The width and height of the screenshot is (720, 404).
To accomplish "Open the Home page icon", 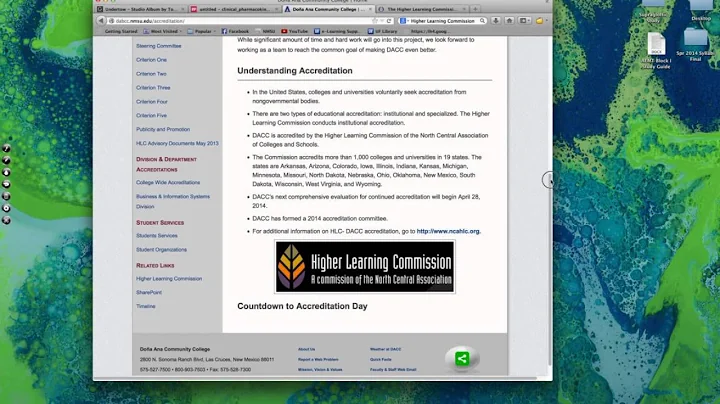I will [x=509, y=21].
